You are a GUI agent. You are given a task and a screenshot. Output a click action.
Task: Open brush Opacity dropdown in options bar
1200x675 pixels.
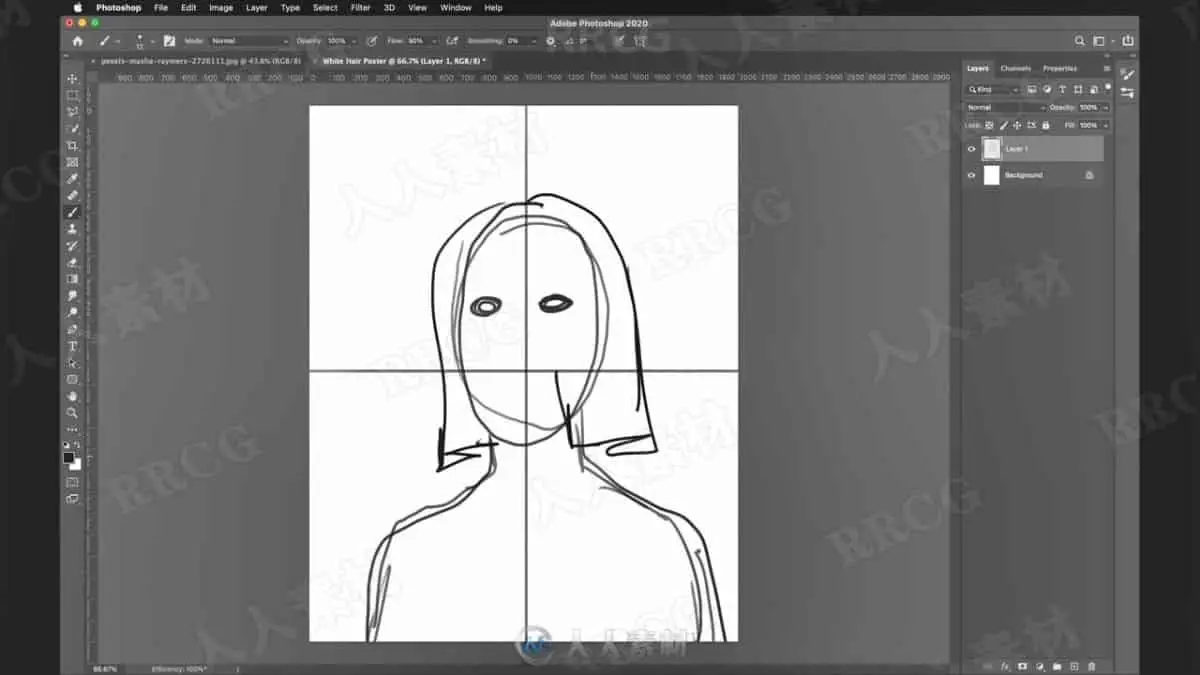(x=352, y=41)
